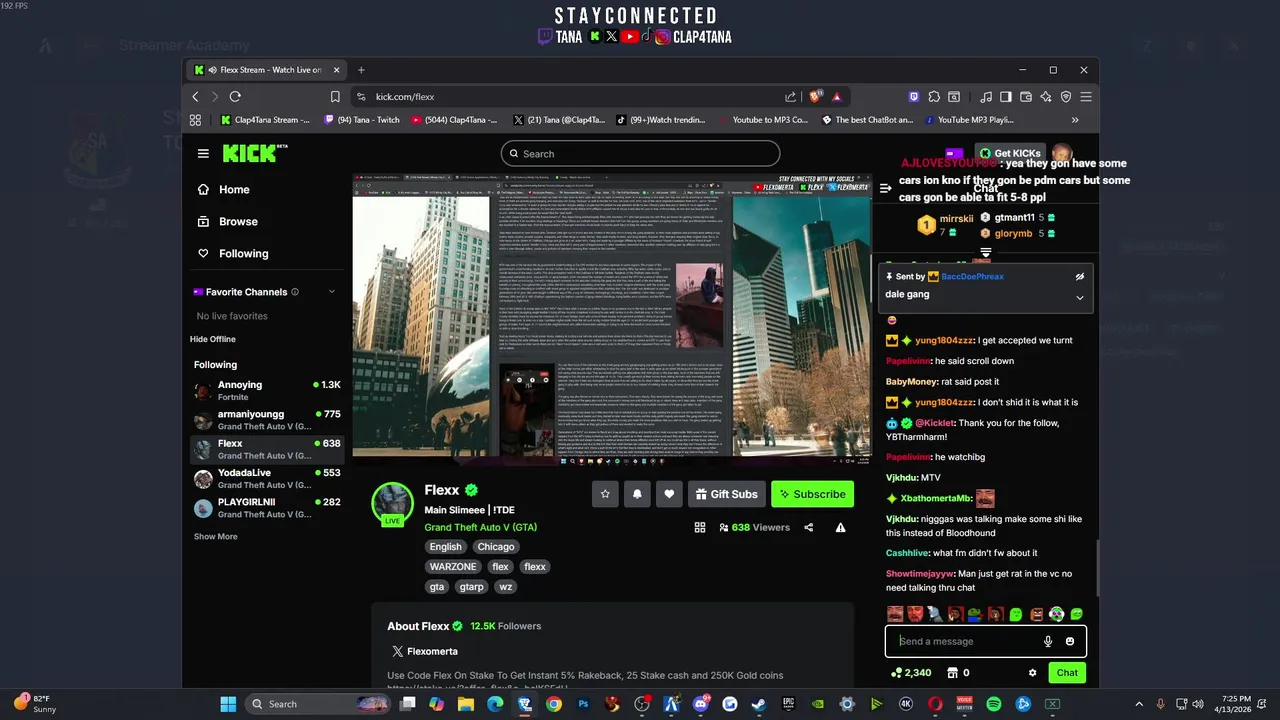Click the 2,340 points balance

911,673
